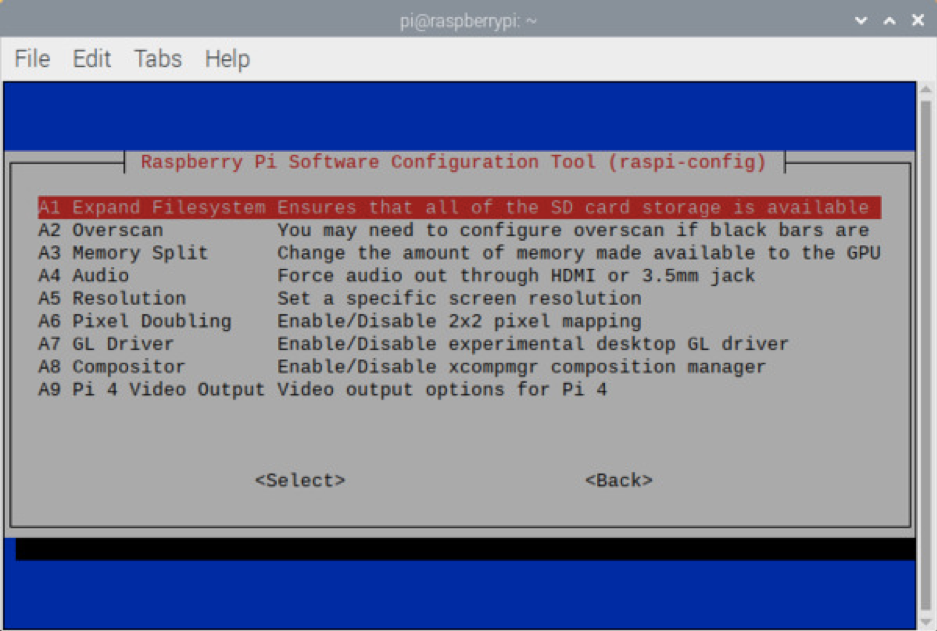This screenshot has width=937, height=631.
Task: Open the Tabs menu
Action: pos(158,59)
